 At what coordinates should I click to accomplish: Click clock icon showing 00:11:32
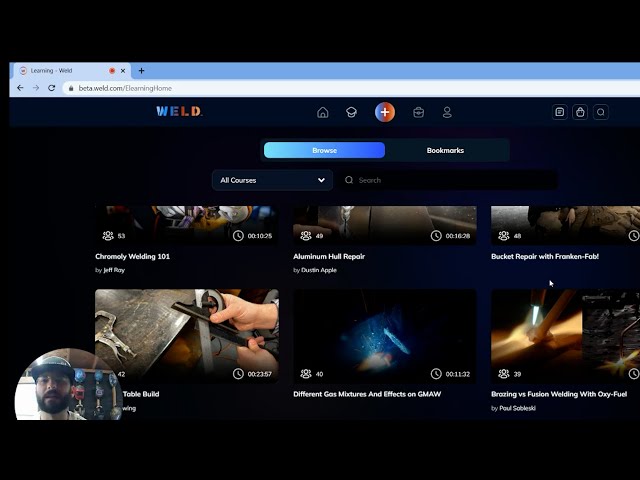pos(436,373)
